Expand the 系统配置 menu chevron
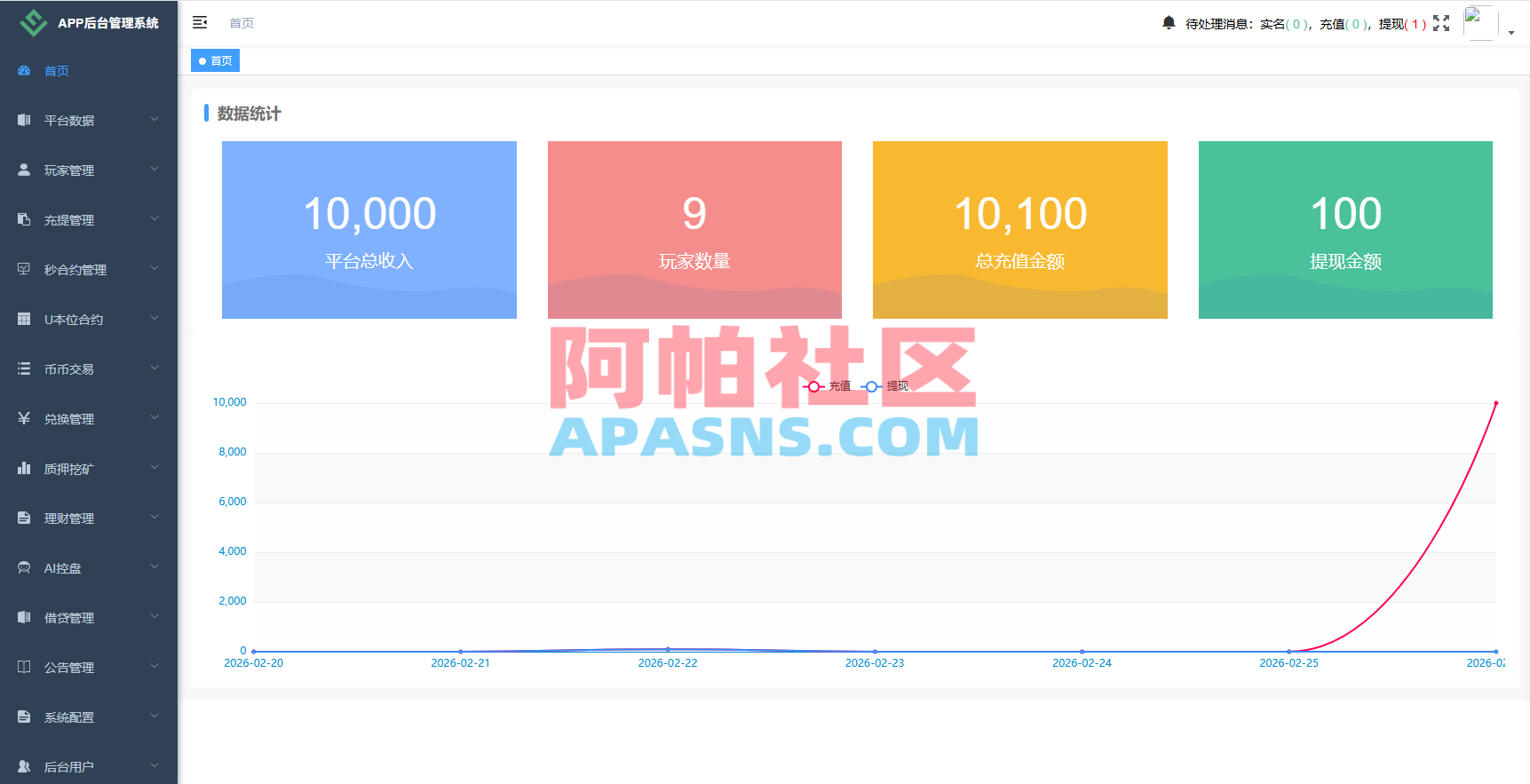The image size is (1530, 784). (x=155, y=716)
